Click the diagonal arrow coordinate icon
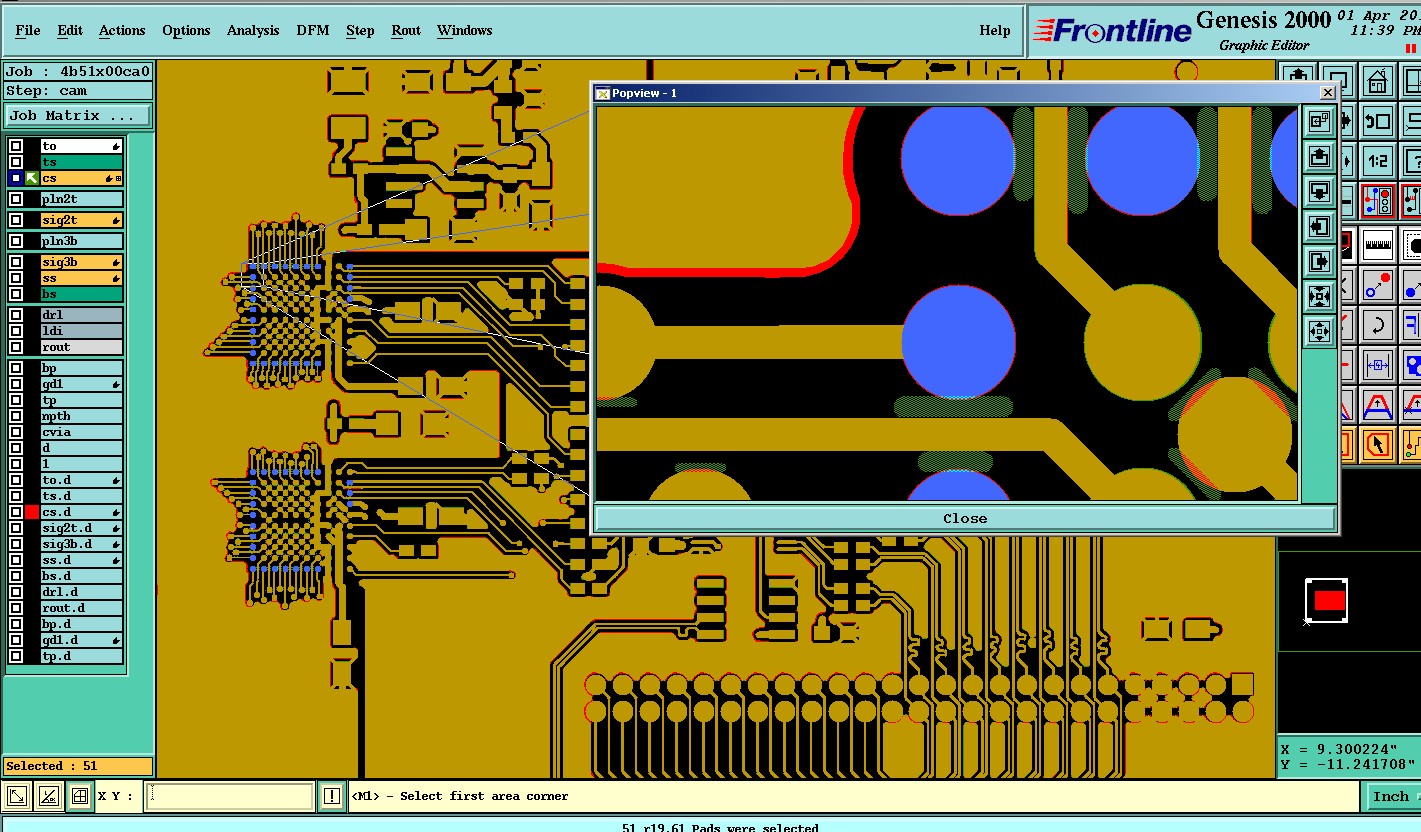This screenshot has height=832, width=1421. tap(17, 797)
